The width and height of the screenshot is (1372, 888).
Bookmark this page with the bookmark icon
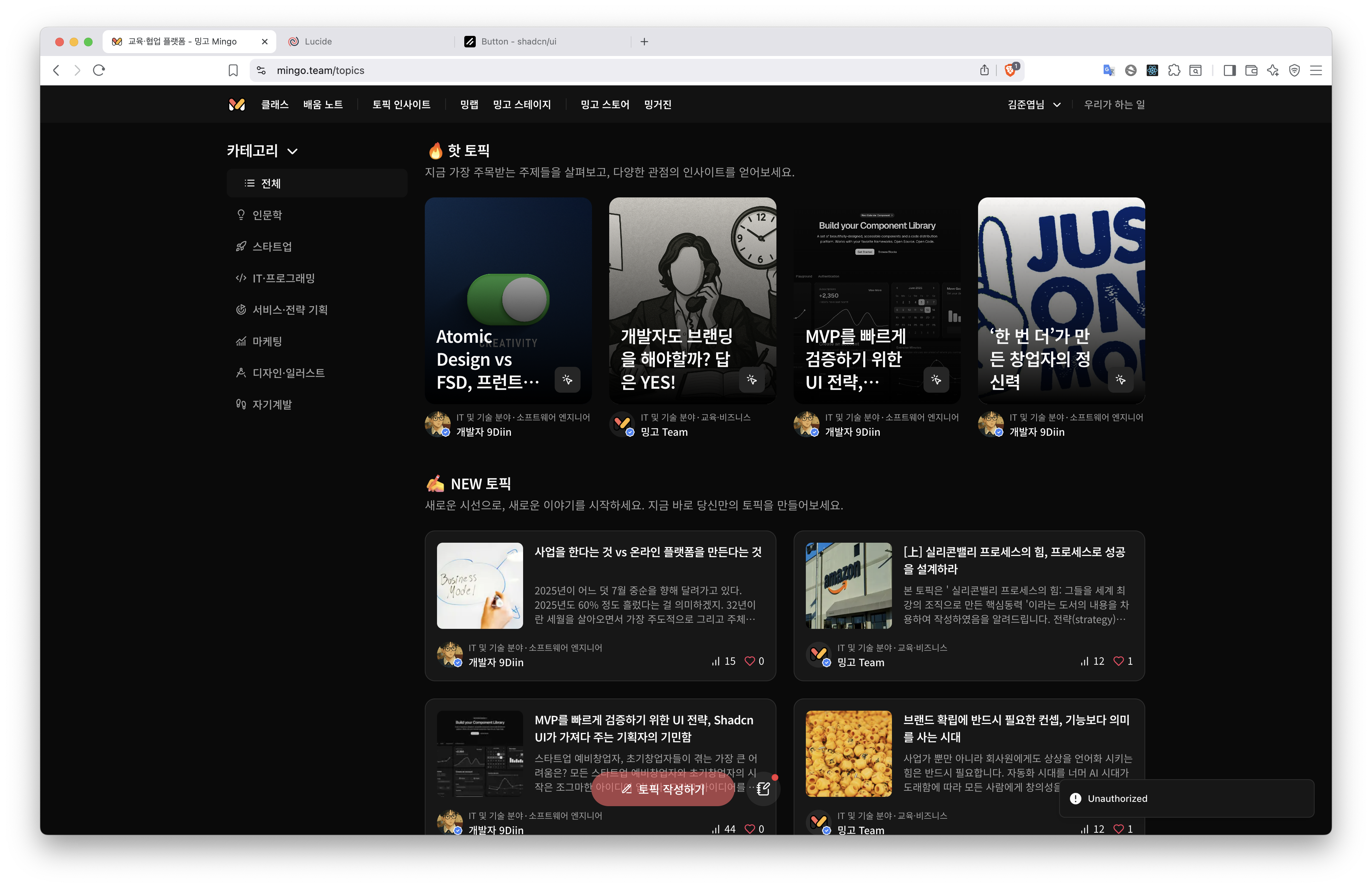click(x=233, y=70)
